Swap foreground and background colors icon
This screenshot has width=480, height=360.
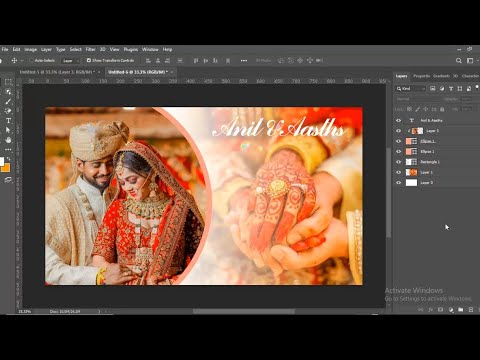click(x=8, y=159)
